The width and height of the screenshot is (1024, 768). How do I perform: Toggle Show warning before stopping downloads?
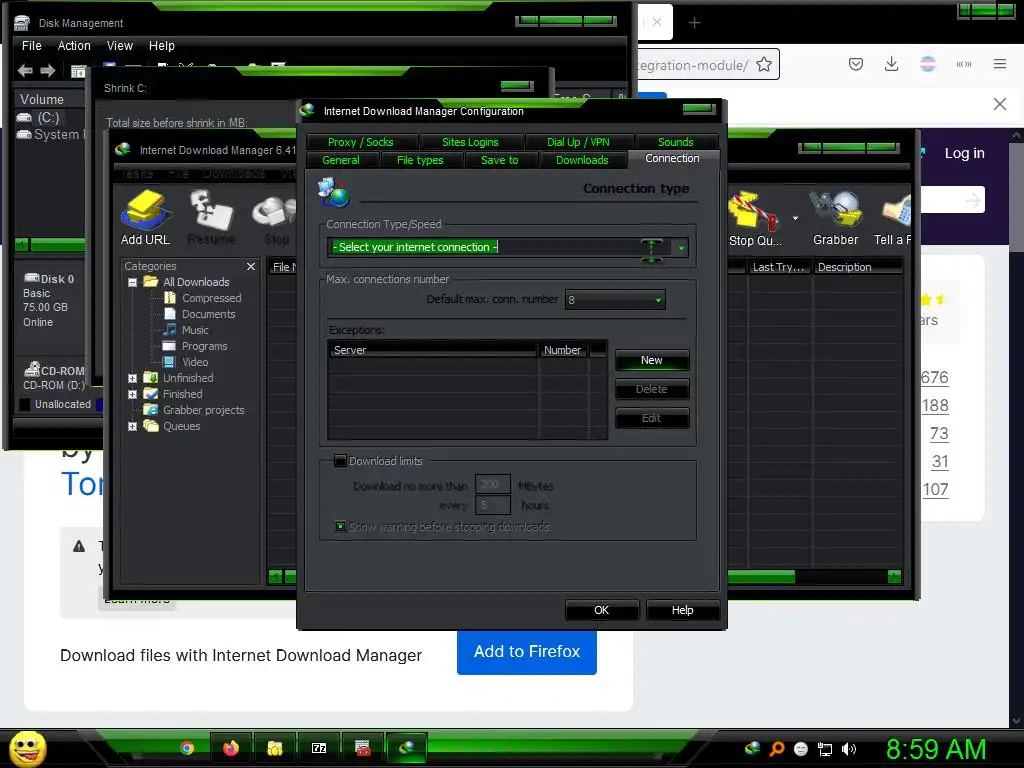click(340, 526)
